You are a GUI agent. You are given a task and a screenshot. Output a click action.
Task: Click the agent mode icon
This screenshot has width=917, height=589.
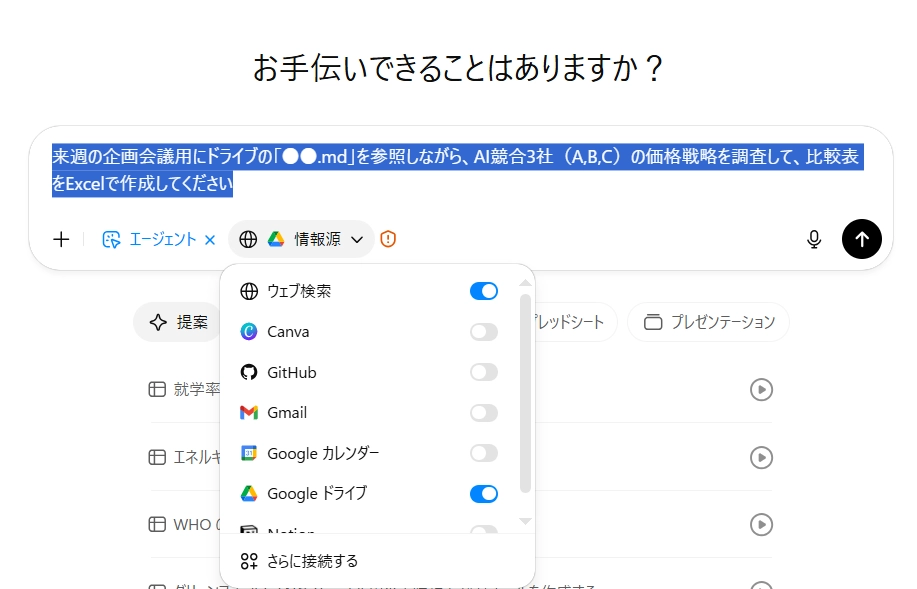pyautogui.click(x=111, y=239)
